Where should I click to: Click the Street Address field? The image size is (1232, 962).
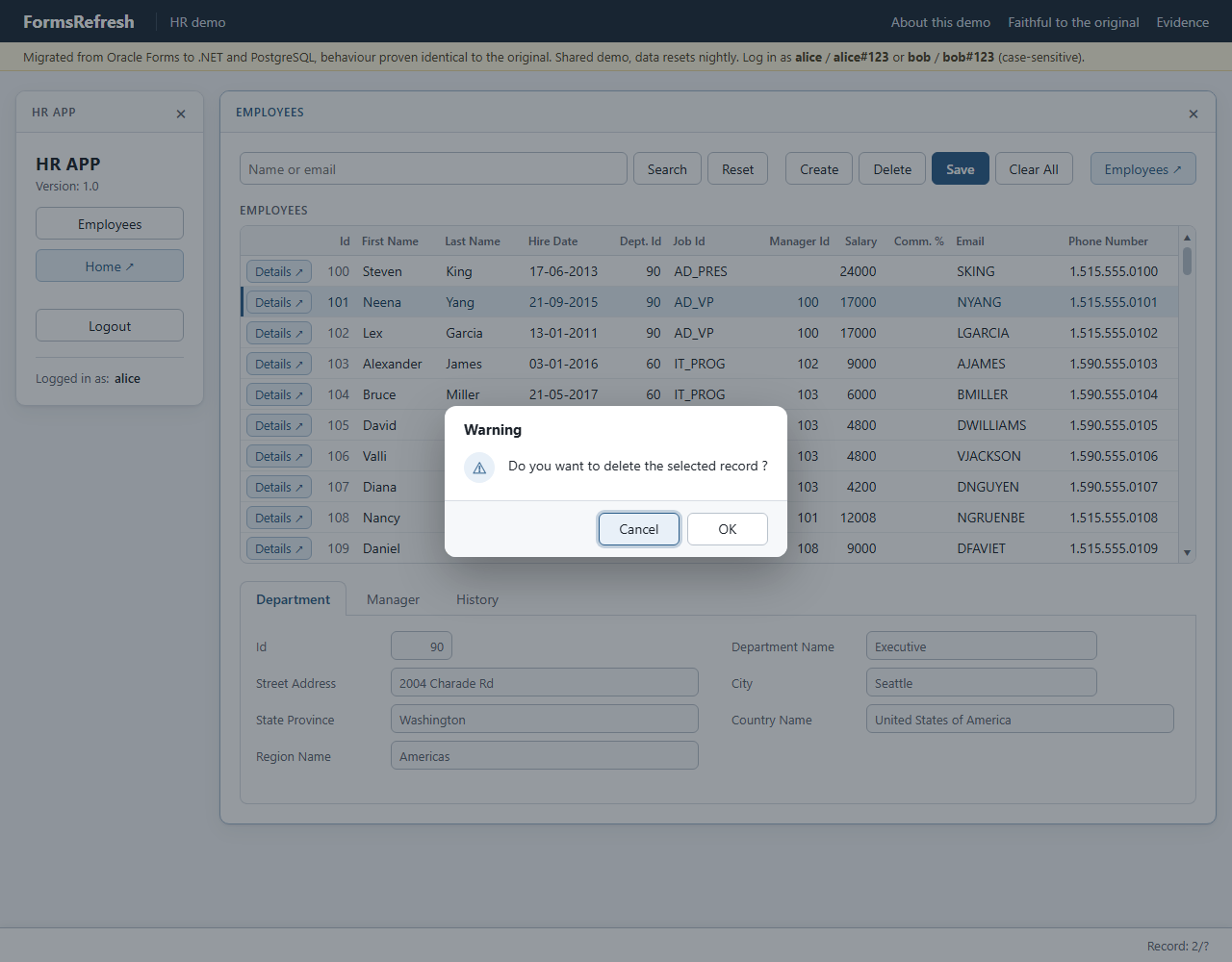click(545, 683)
